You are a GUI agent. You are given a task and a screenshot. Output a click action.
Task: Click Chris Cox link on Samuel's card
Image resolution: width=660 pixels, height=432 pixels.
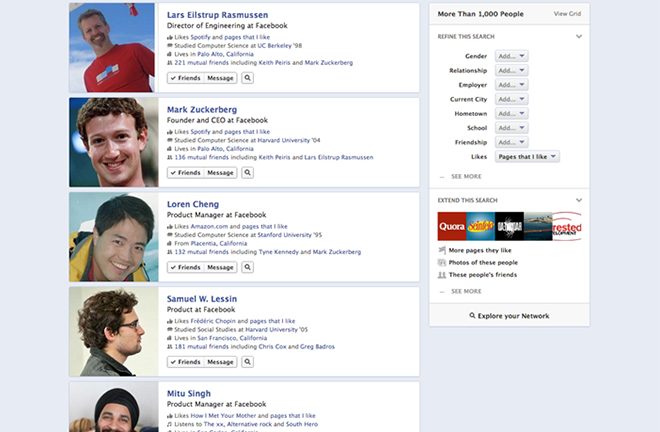click(x=272, y=347)
